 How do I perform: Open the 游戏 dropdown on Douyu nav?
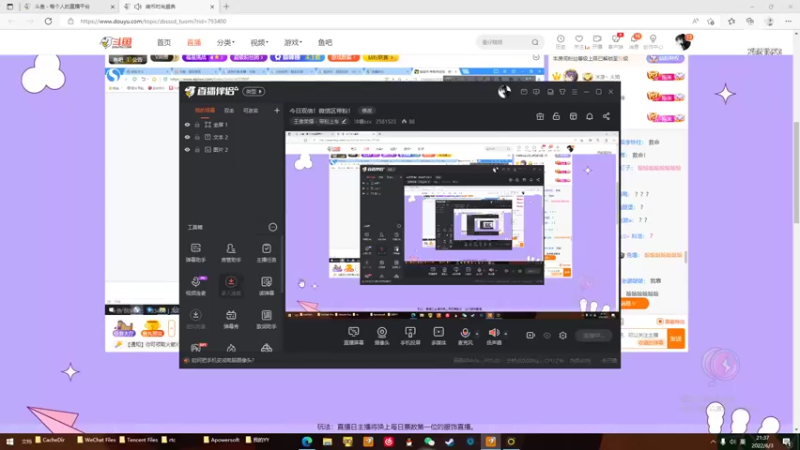tap(293, 42)
